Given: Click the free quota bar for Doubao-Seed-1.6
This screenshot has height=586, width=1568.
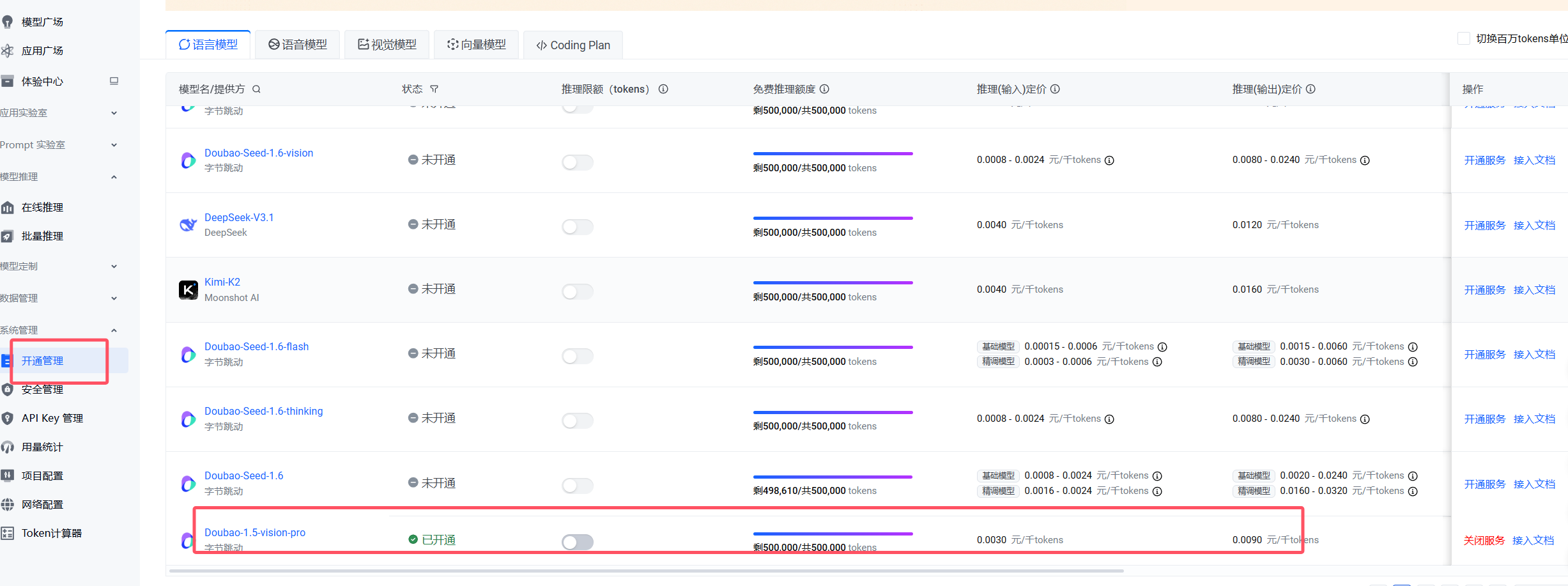Looking at the screenshot, I should [833, 477].
